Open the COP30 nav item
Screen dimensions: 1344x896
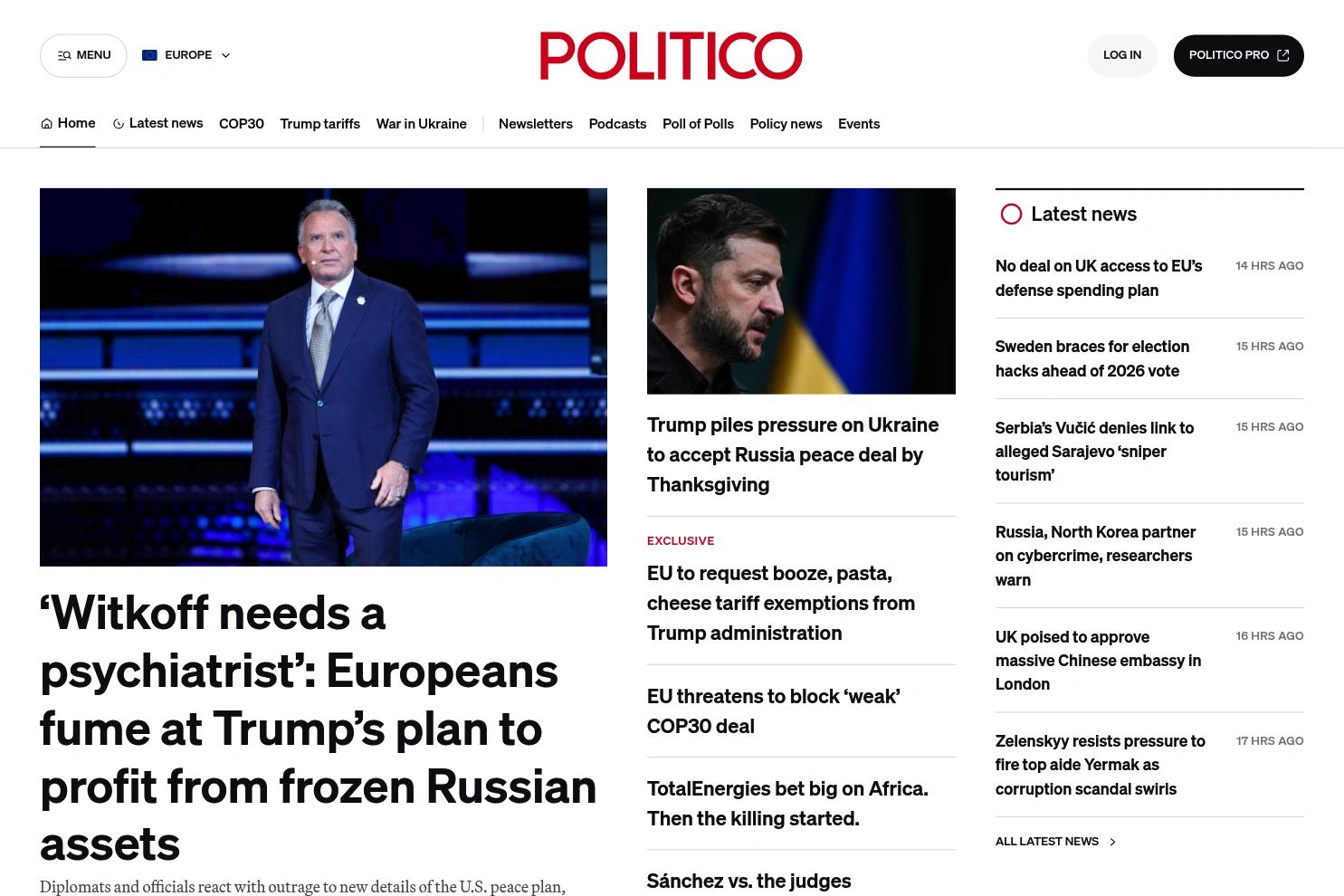point(242,124)
